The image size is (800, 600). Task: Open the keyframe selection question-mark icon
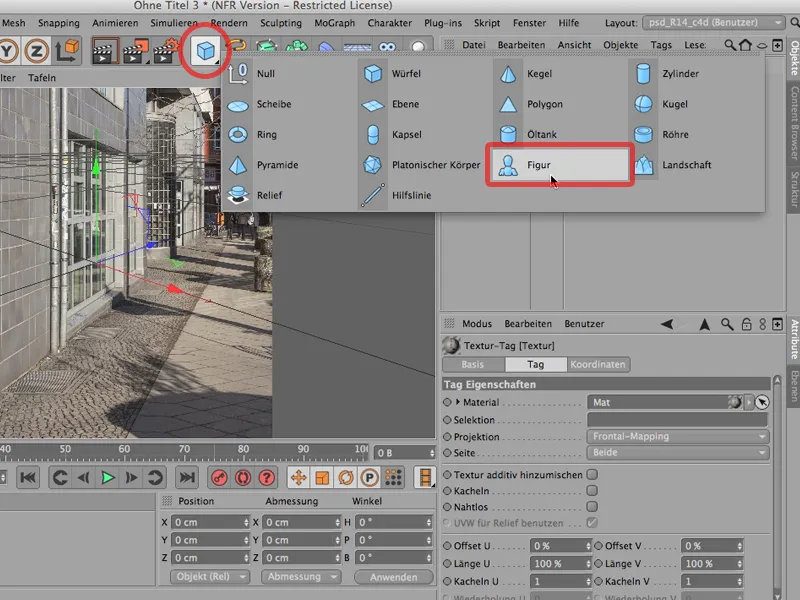tap(266, 478)
